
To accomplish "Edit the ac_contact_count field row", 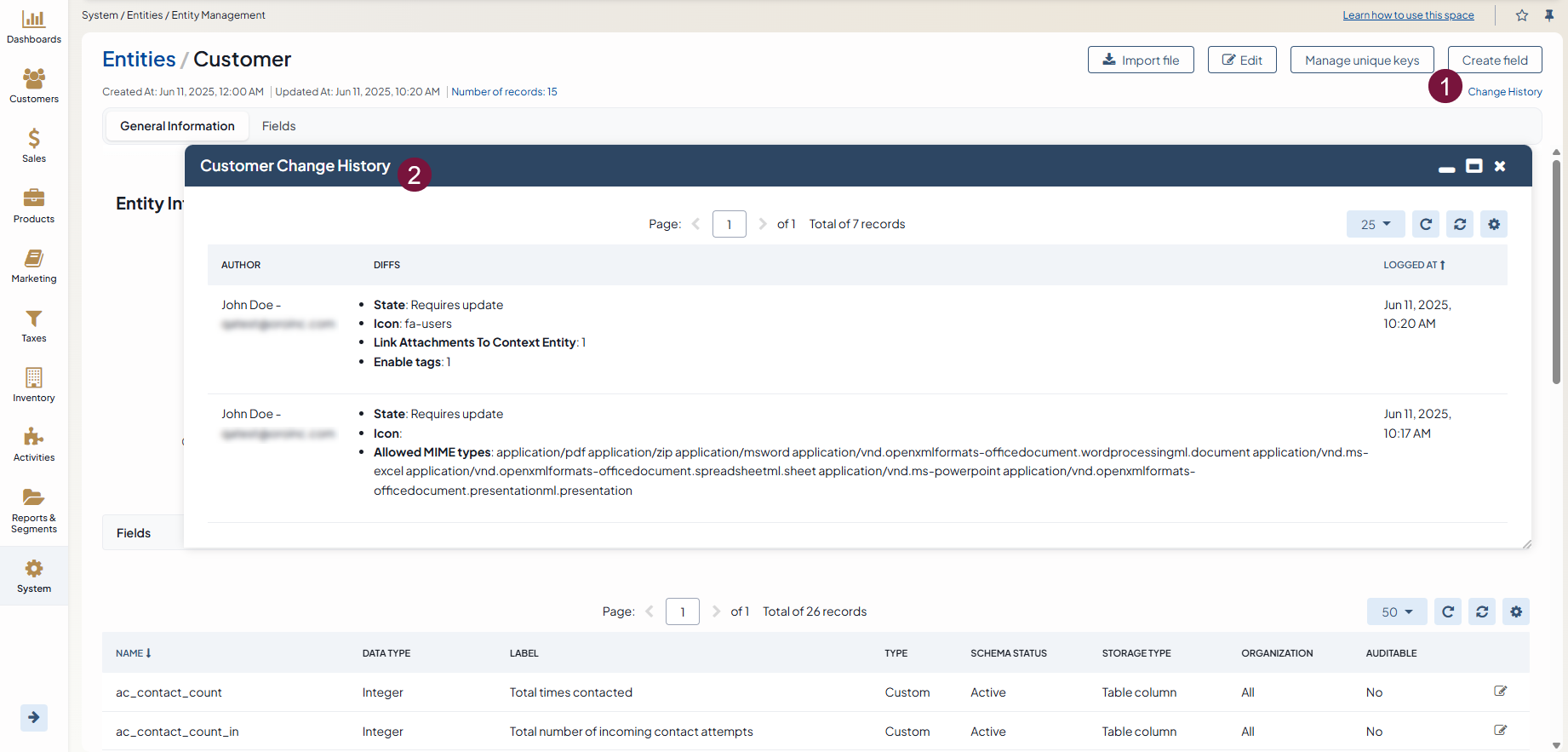I will pyautogui.click(x=1501, y=692).
